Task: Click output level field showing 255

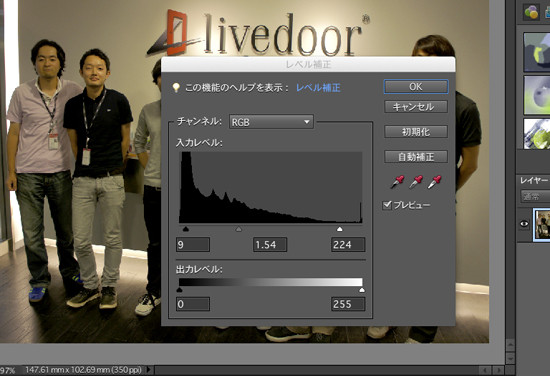Action: point(348,304)
